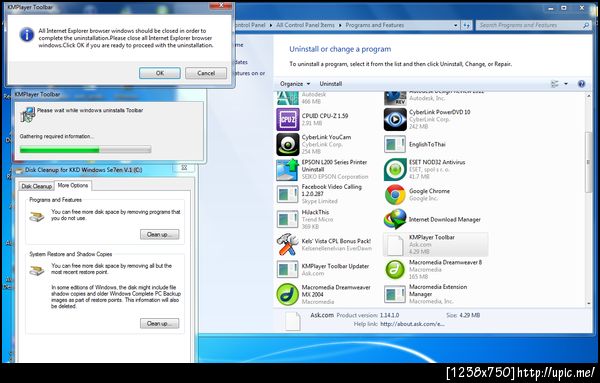The height and width of the screenshot is (383, 600).
Task: Click the Facebook Video Calling icon
Action: coord(287,194)
